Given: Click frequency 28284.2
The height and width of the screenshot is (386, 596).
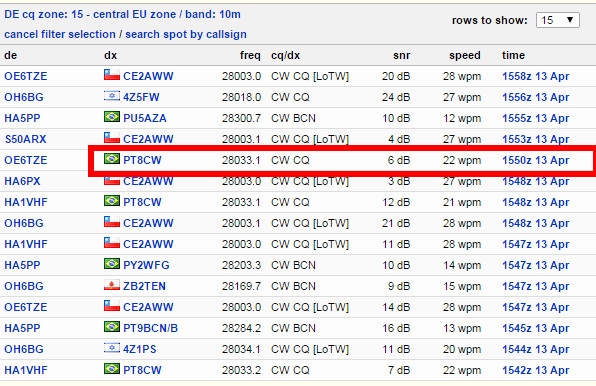Looking at the screenshot, I should pyautogui.click(x=241, y=328).
